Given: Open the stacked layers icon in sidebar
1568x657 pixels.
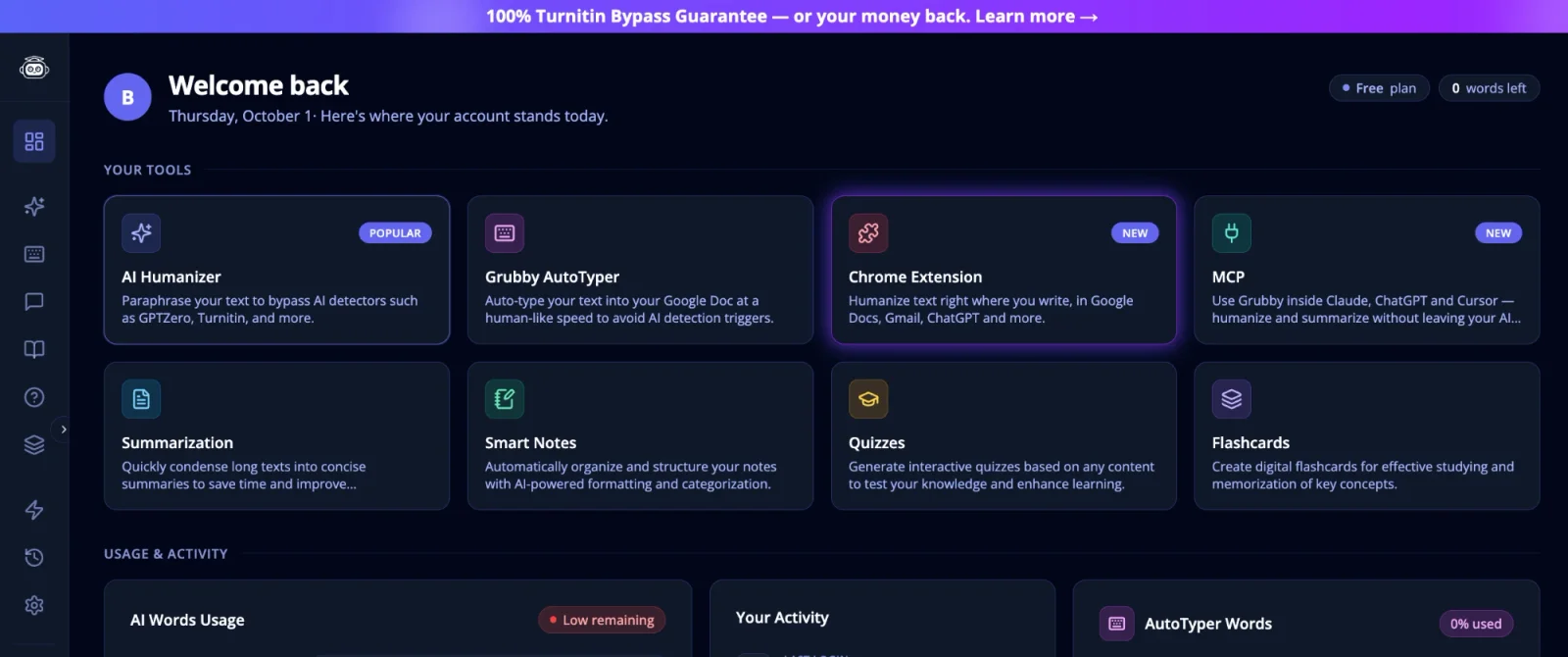Looking at the screenshot, I should click(x=34, y=445).
